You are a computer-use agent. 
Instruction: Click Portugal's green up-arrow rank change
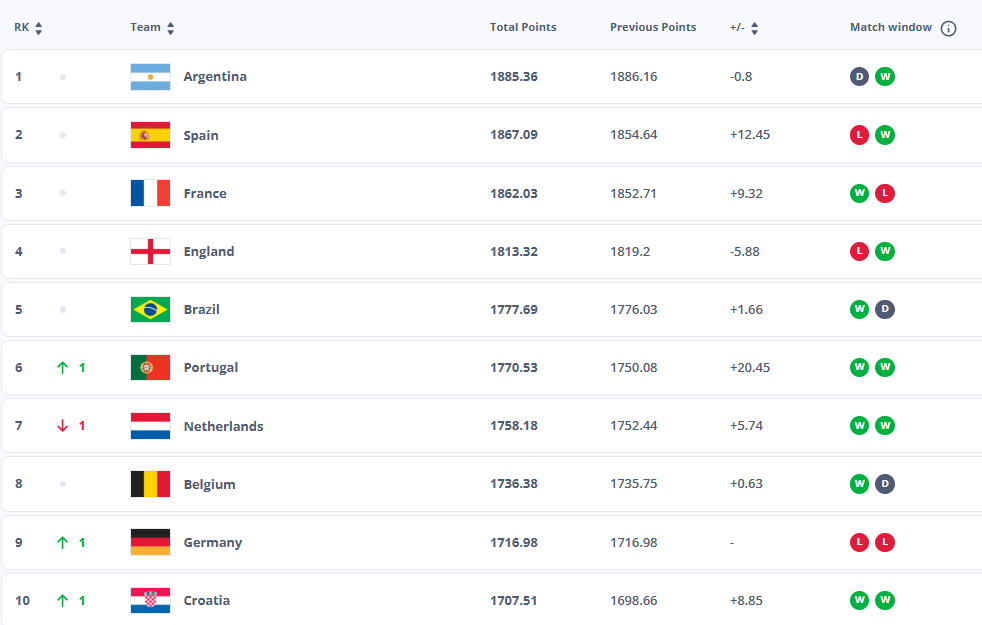click(x=63, y=368)
